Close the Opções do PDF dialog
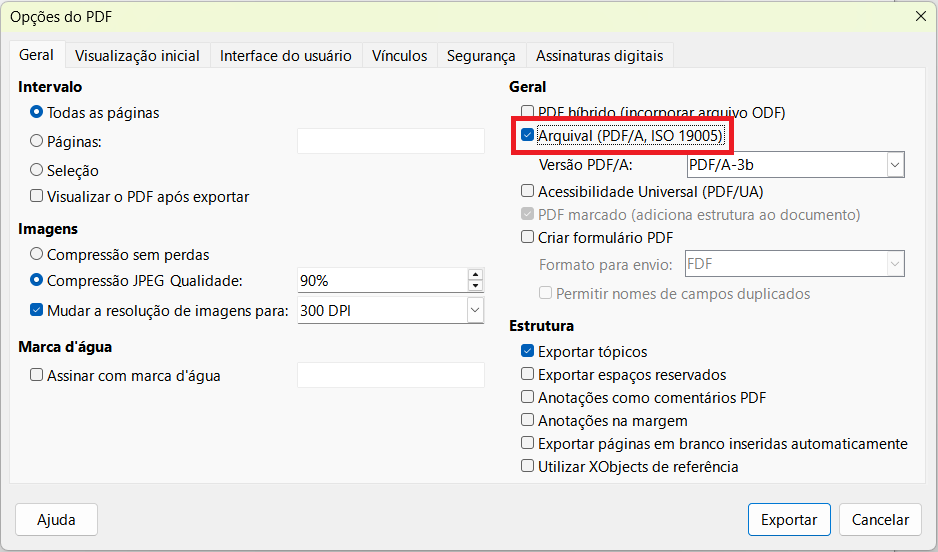Viewport: 938px width, 552px height. pyautogui.click(x=920, y=15)
